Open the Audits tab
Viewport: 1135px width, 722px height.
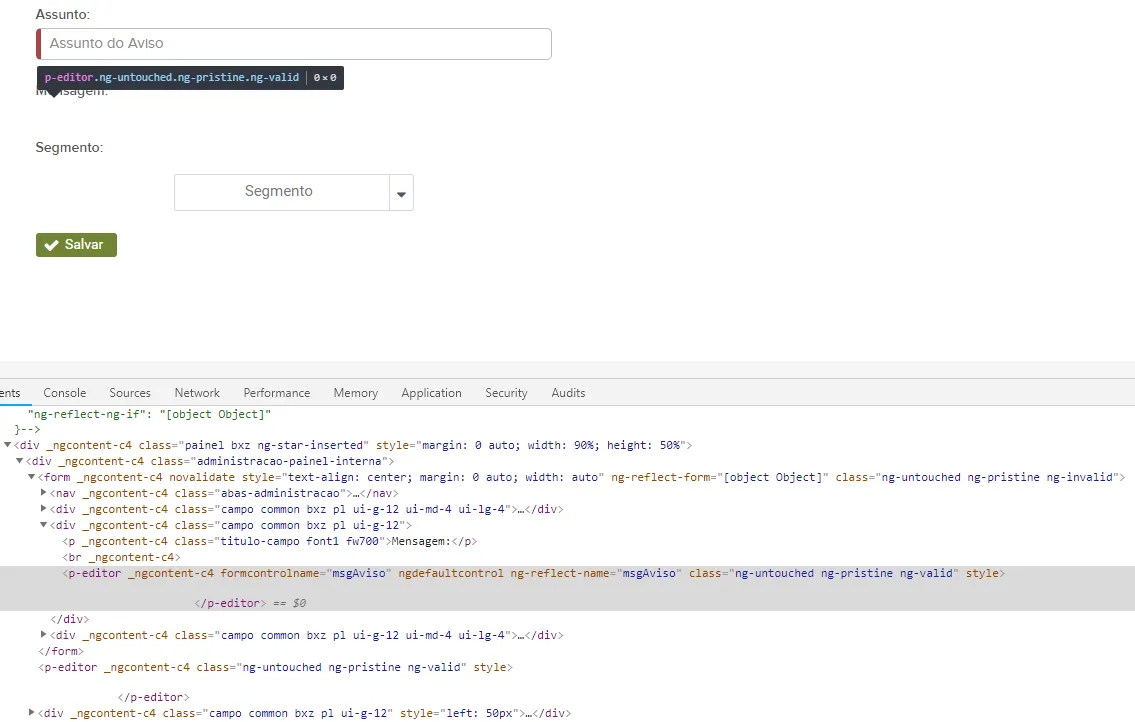tap(568, 393)
